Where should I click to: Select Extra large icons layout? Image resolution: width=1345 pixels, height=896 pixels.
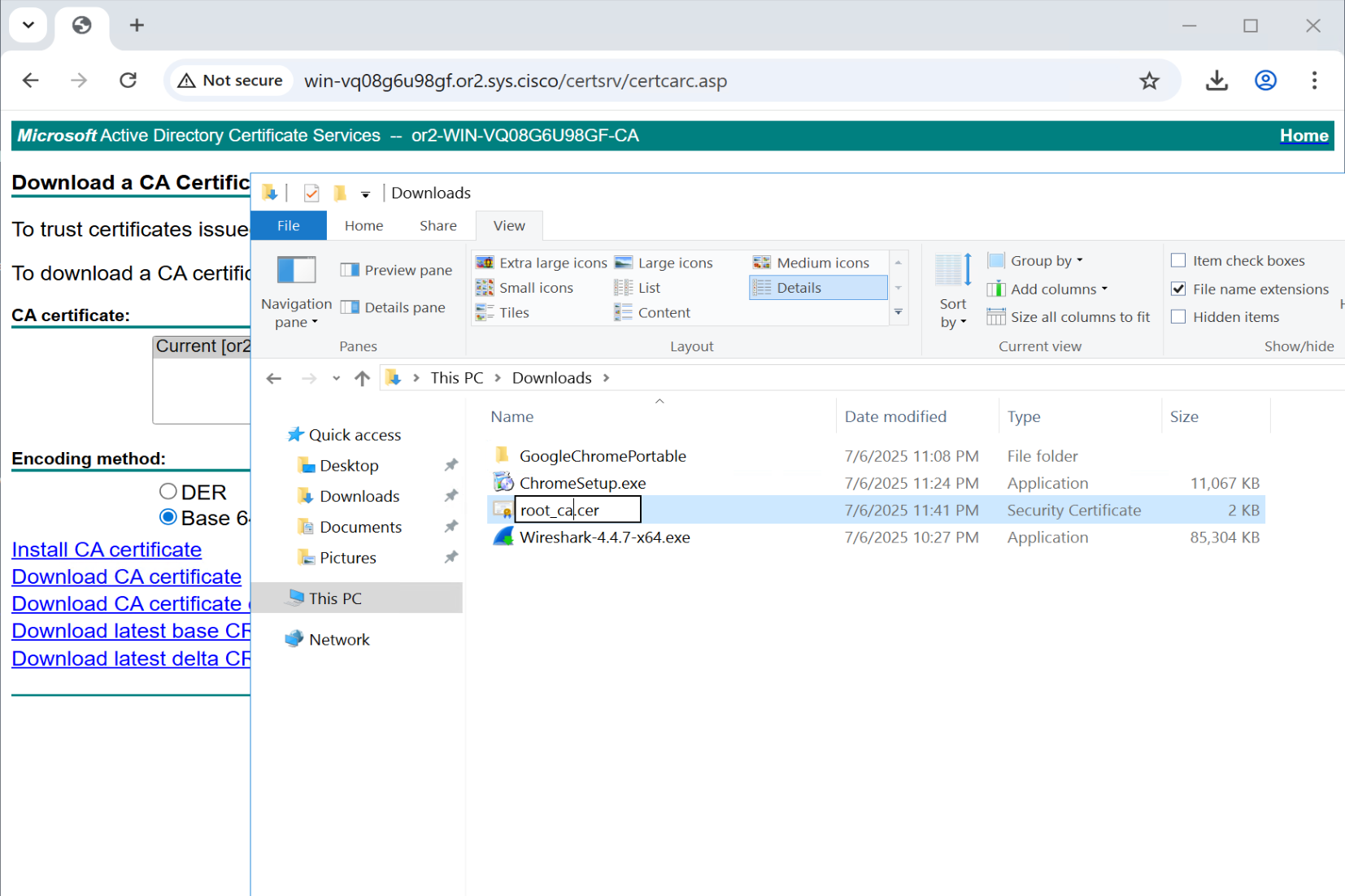point(542,263)
